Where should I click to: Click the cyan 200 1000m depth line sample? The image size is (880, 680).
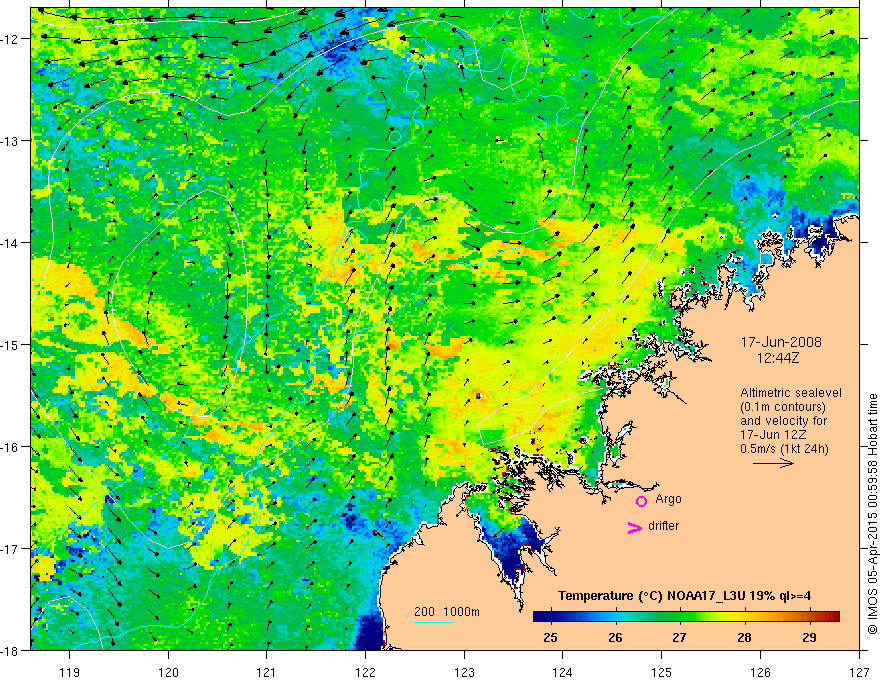[434, 622]
